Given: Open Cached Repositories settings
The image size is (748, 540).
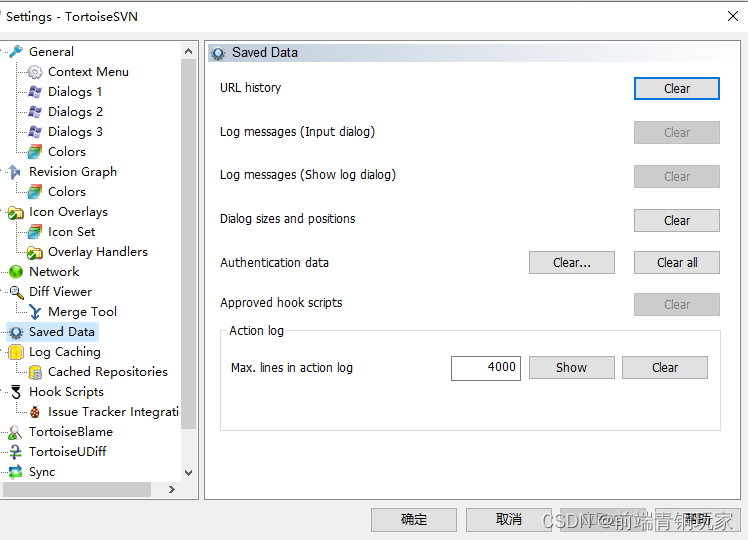Looking at the screenshot, I should pos(108,372).
